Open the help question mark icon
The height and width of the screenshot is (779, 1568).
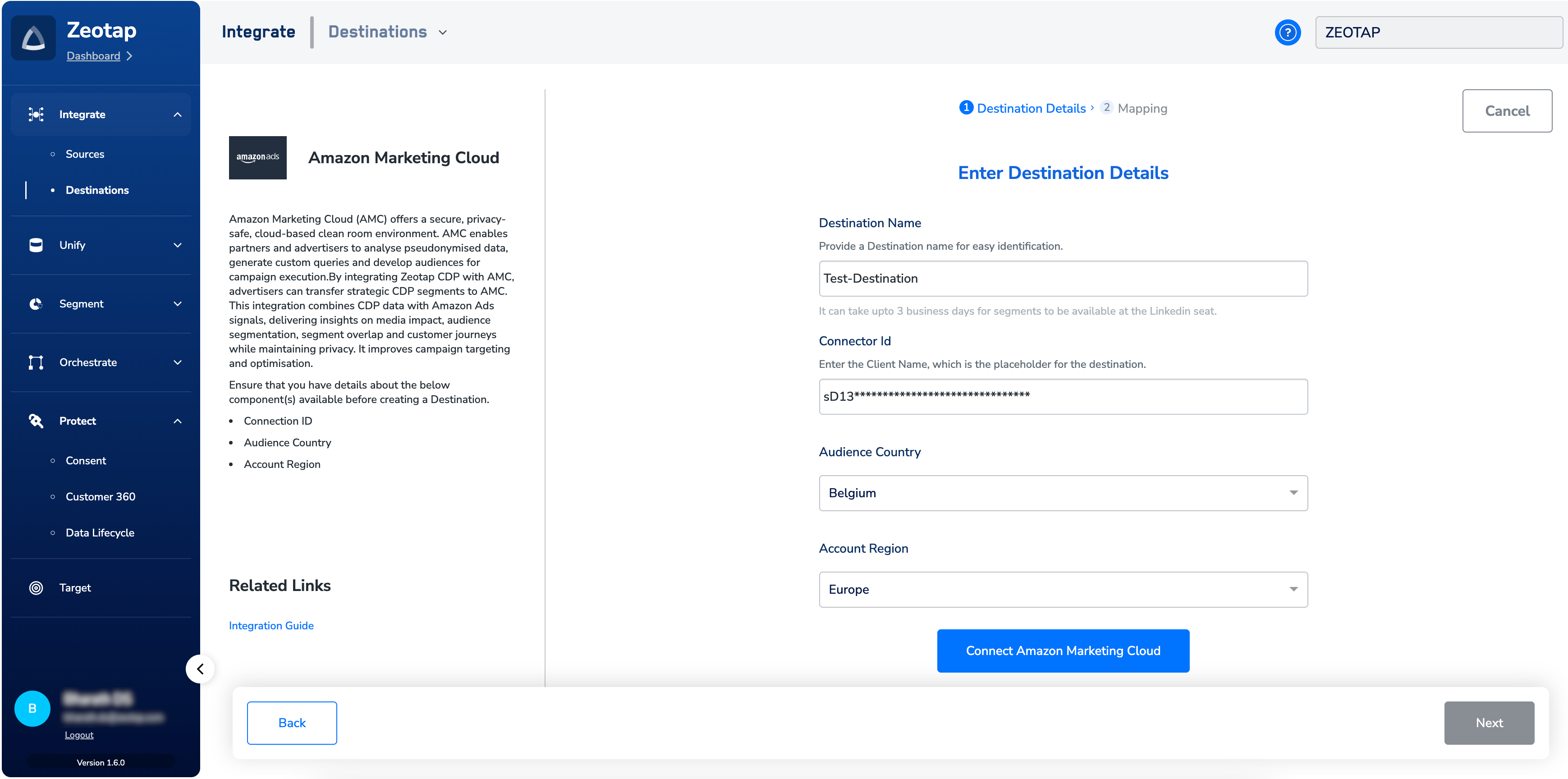[1288, 32]
